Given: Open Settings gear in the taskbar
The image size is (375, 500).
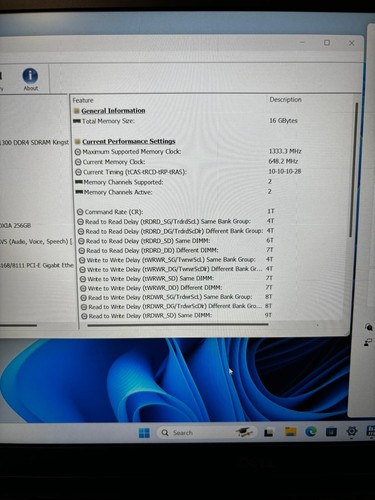Looking at the screenshot, I should pyautogui.click(x=352, y=431).
